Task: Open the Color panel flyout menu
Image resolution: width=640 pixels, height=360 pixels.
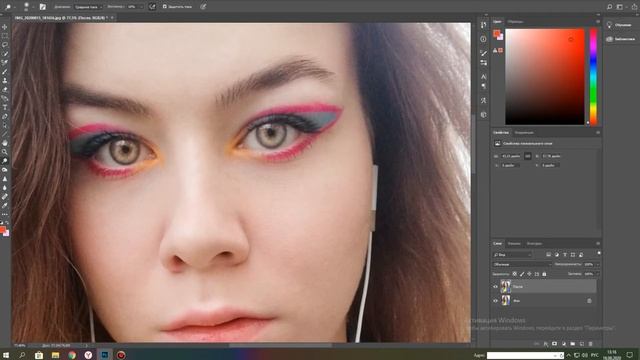Action: tap(598, 22)
